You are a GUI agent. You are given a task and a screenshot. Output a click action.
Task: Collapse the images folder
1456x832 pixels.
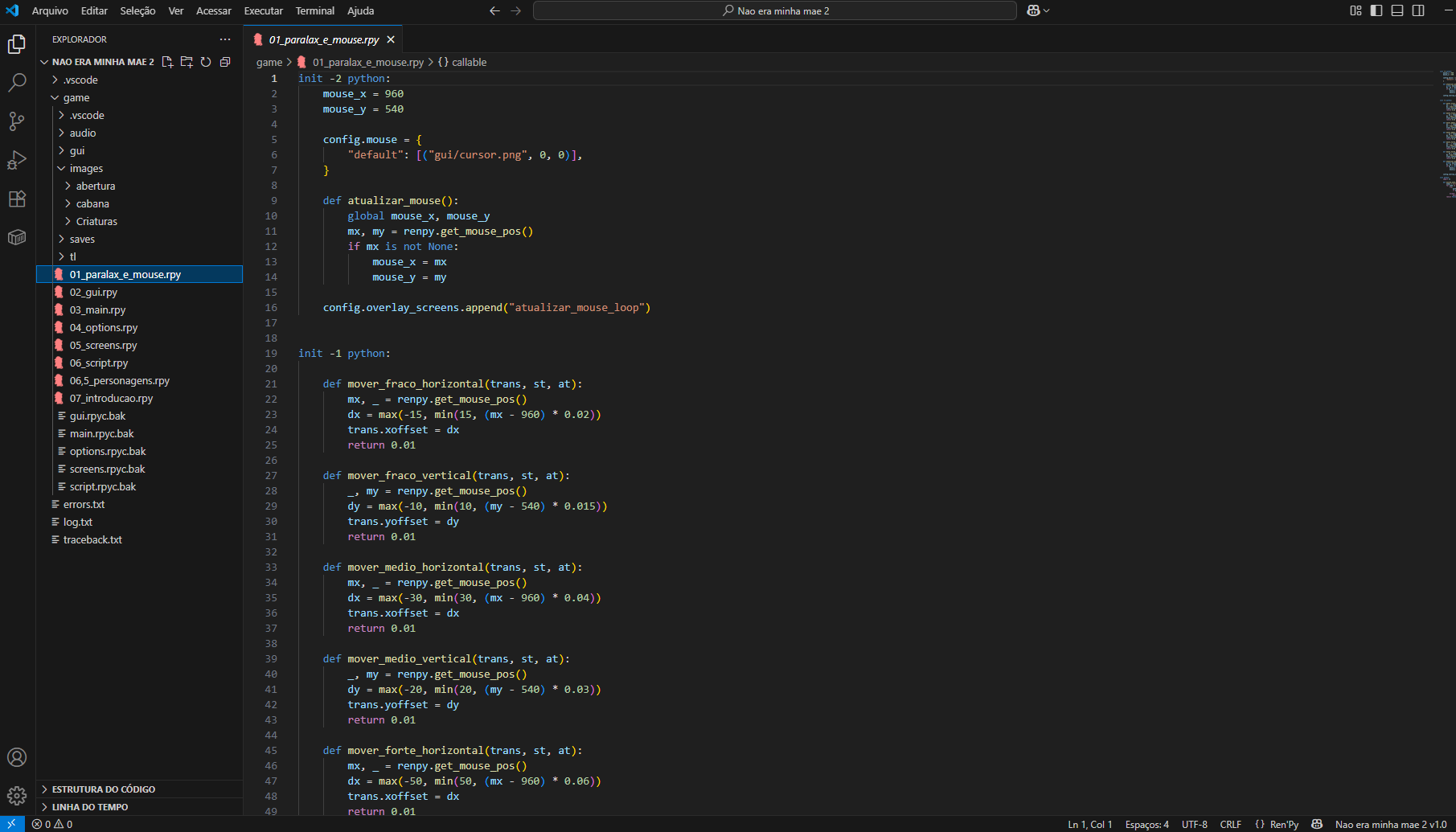tap(139, 168)
